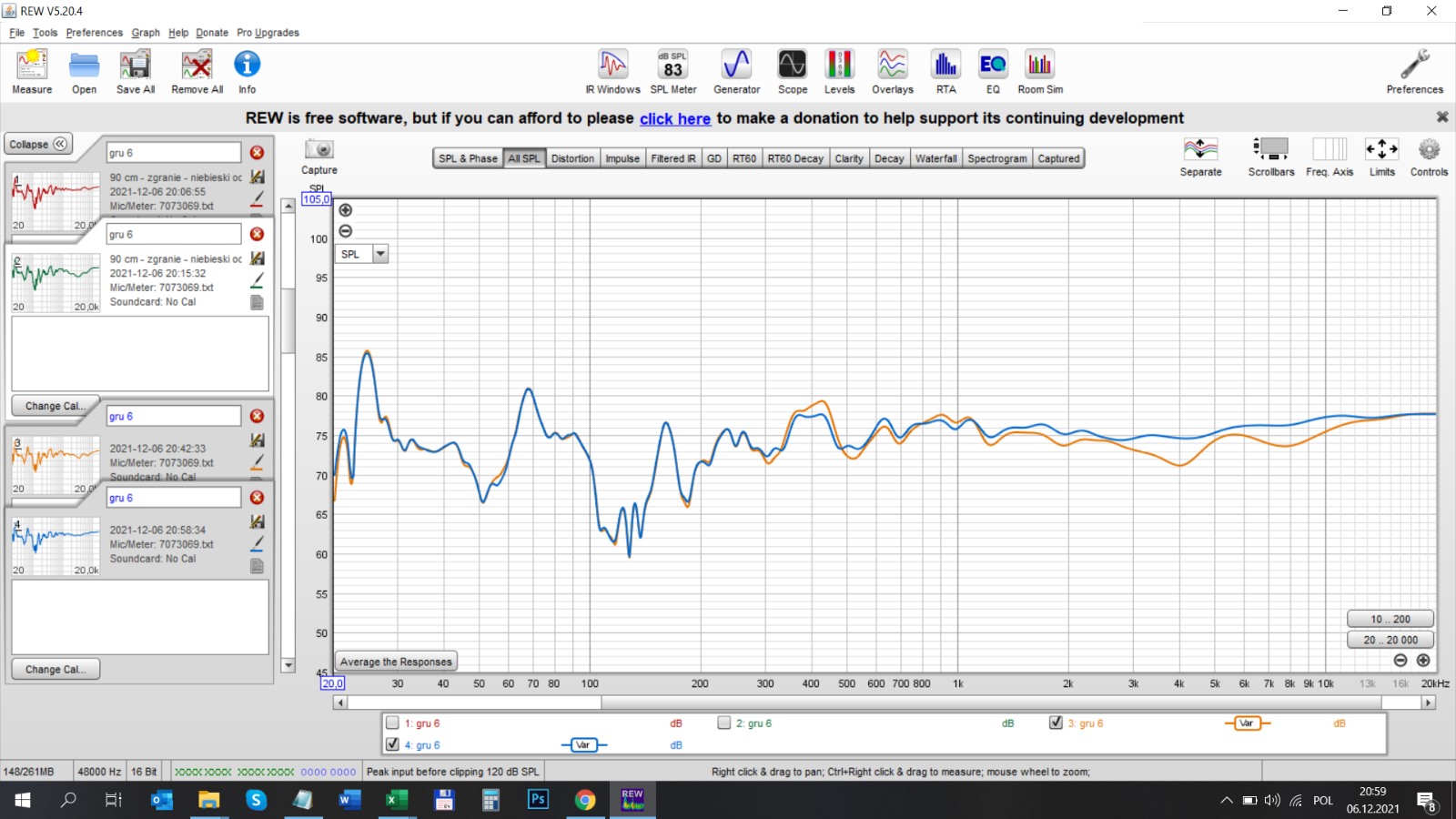
Task: Edit the first measurement name field
Action: 174,153
